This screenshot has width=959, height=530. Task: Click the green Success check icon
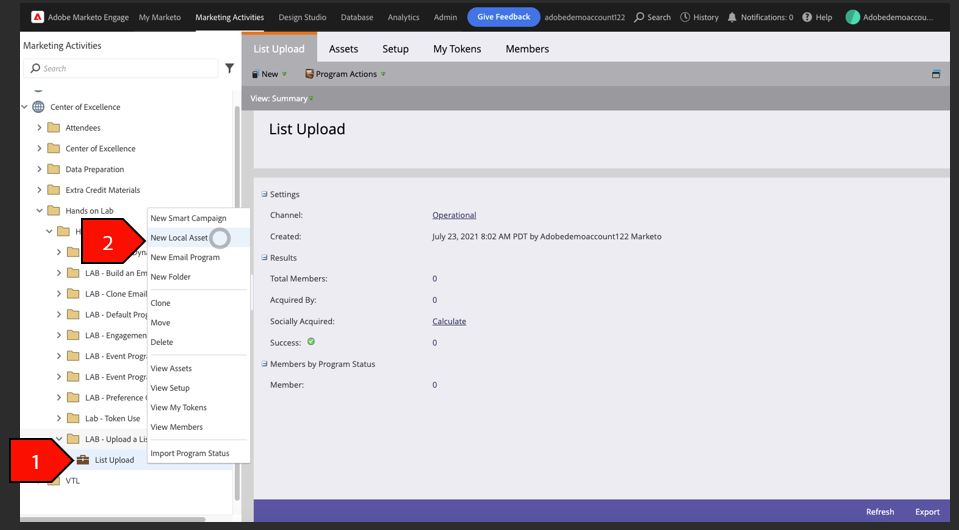pyautogui.click(x=311, y=342)
